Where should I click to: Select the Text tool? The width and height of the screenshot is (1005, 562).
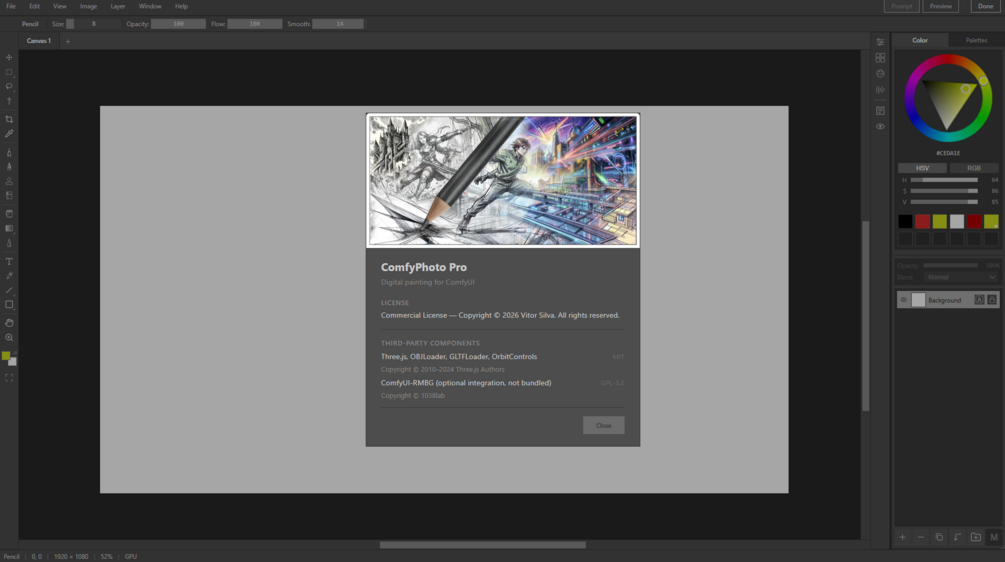click(x=9, y=261)
